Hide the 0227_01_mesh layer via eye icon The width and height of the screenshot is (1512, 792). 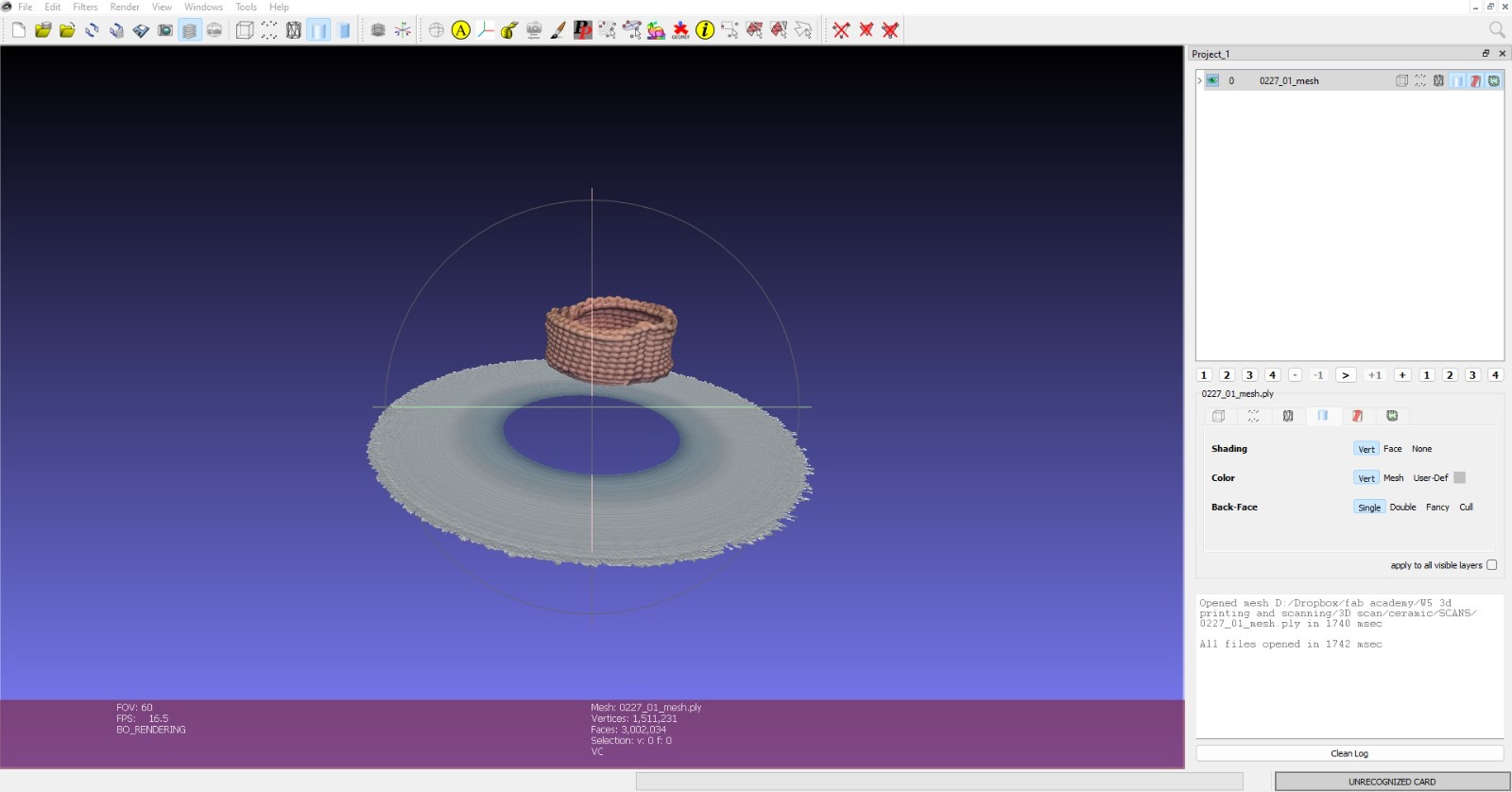click(1212, 81)
